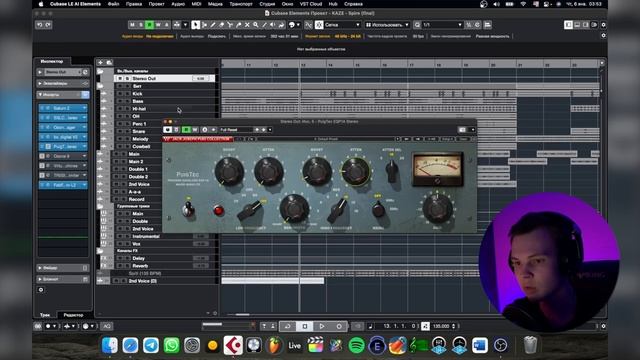Click the transport Play button
This screenshot has width=640, height=360.
click(x=322, y=326)
